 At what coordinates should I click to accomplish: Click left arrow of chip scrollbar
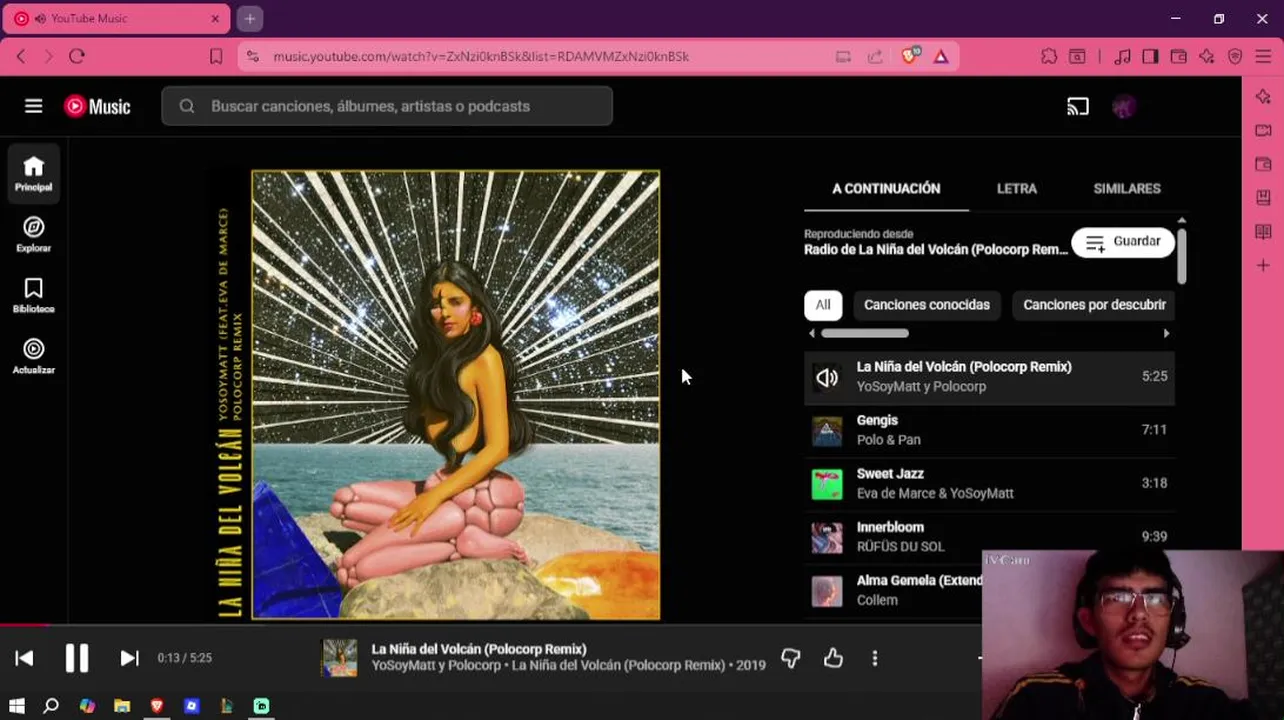(x=812, y=333)
